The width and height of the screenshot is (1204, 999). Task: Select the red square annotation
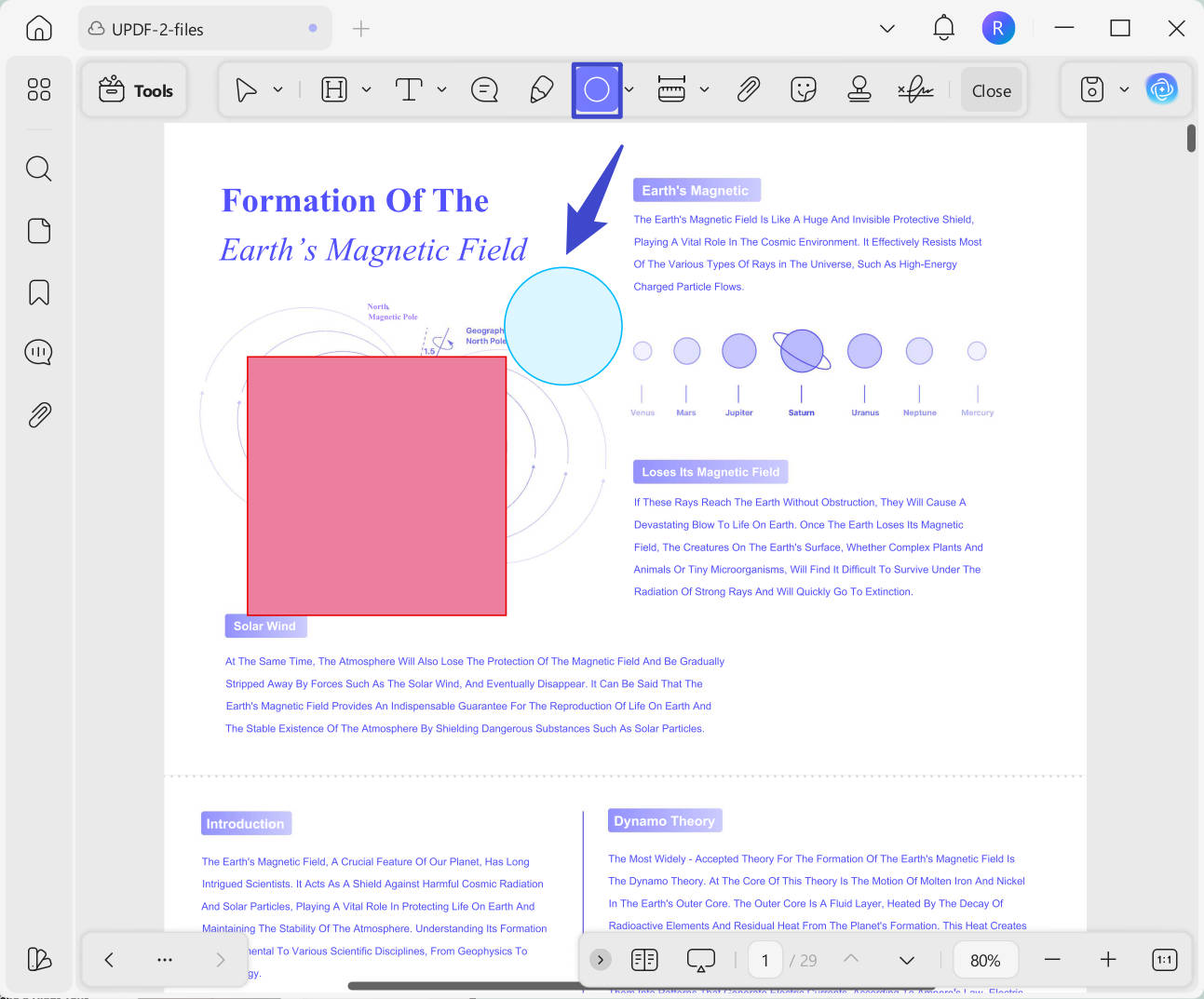(376, 485)
